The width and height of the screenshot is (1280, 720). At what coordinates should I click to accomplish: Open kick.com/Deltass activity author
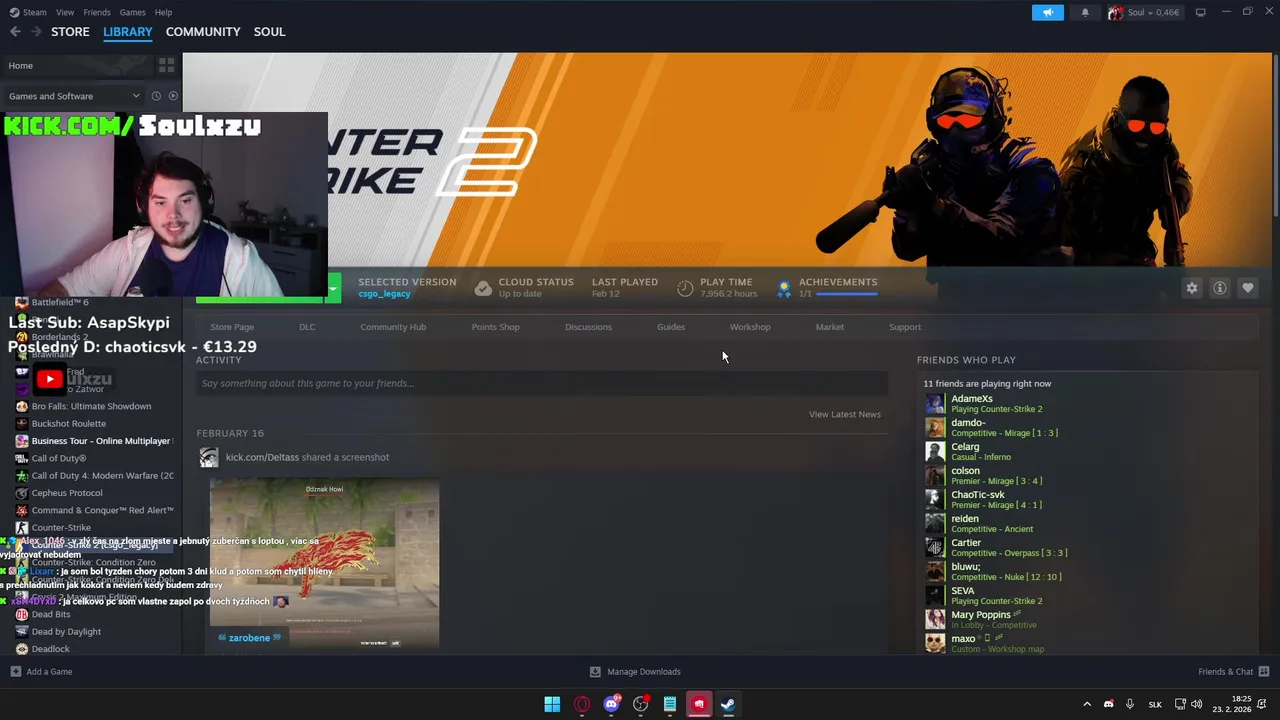pos(262,457)
